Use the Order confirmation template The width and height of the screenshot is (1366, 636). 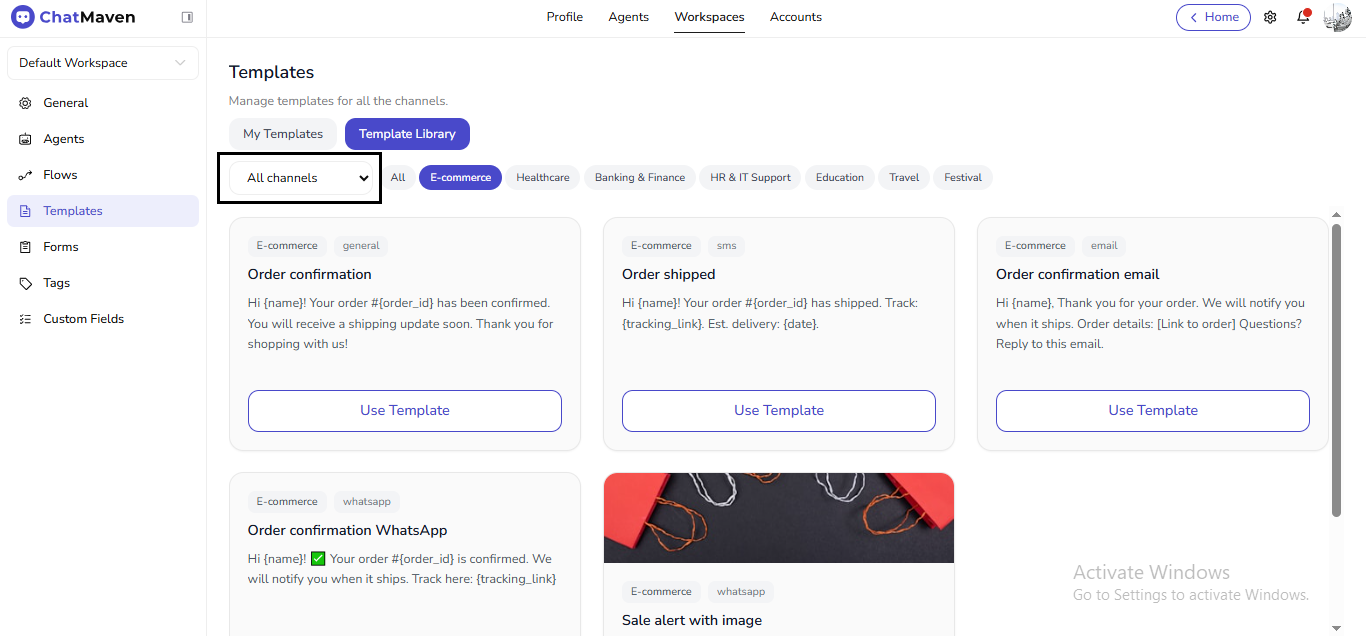pyautogui.click(x=404, y=410)
